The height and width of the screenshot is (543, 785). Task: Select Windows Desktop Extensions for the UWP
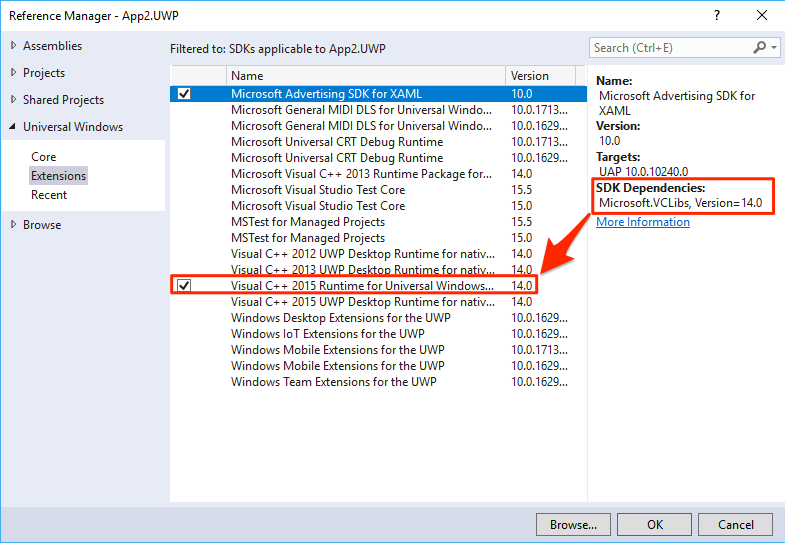(x=378, y=318)
